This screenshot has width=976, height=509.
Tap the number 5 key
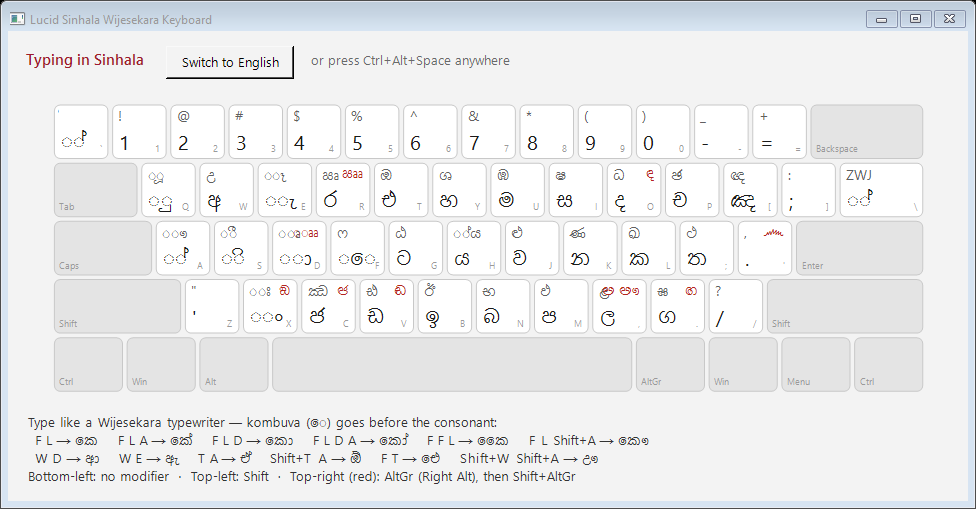click(372, 132)
